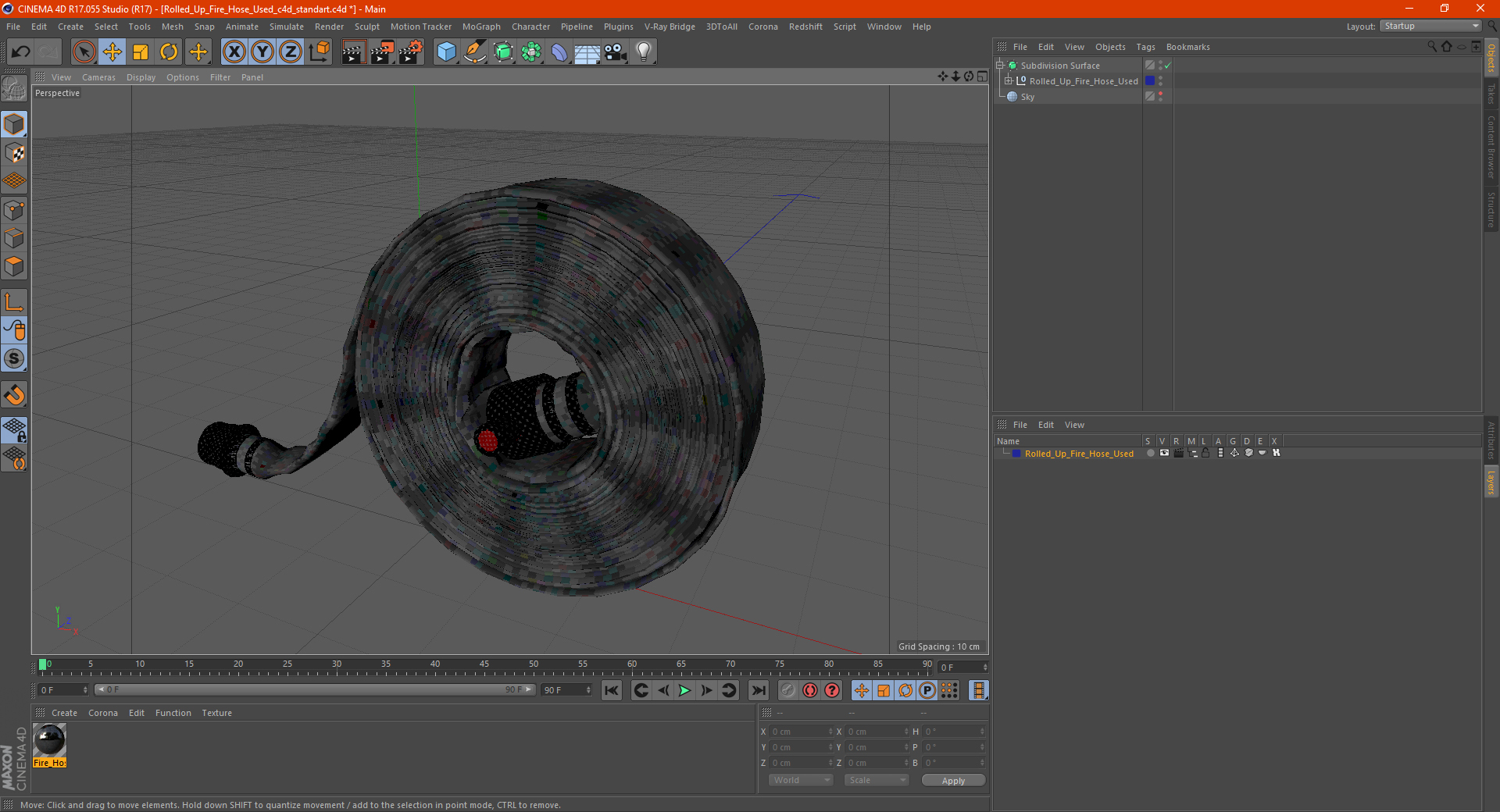Click the Apply button

pos(953,781)
